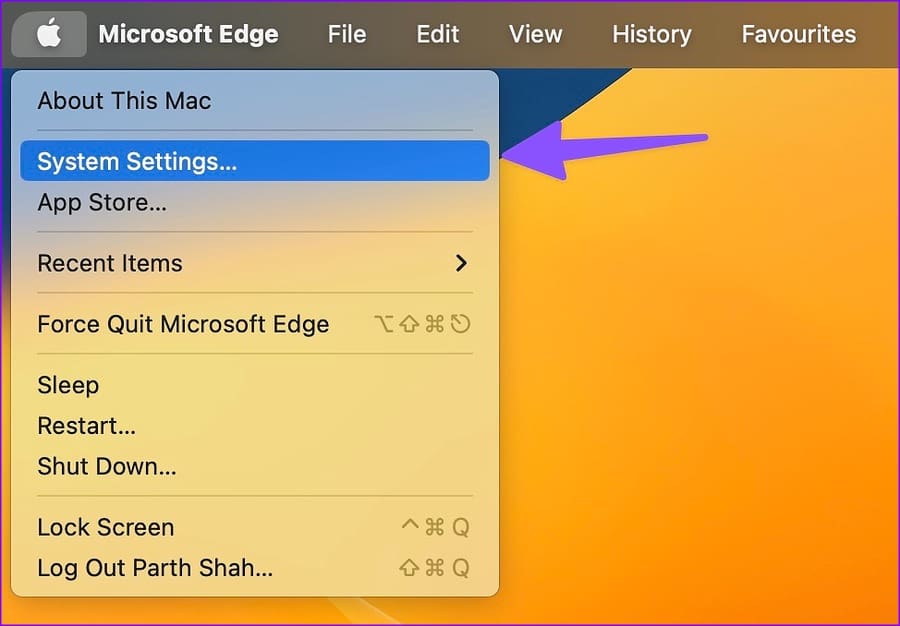Select Restart from Apple menu

point(255,425)
